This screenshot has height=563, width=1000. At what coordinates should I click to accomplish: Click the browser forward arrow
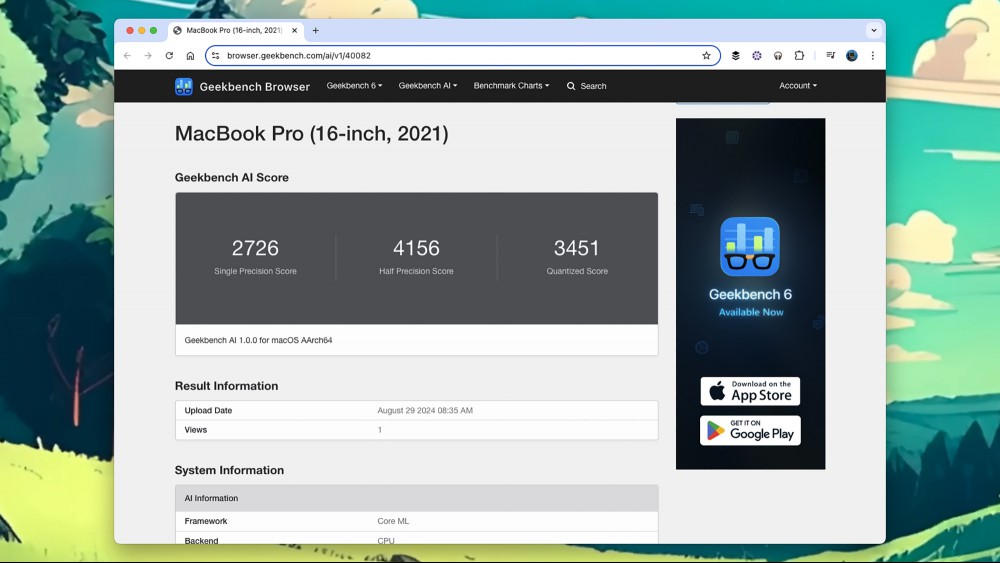(148, 55)
